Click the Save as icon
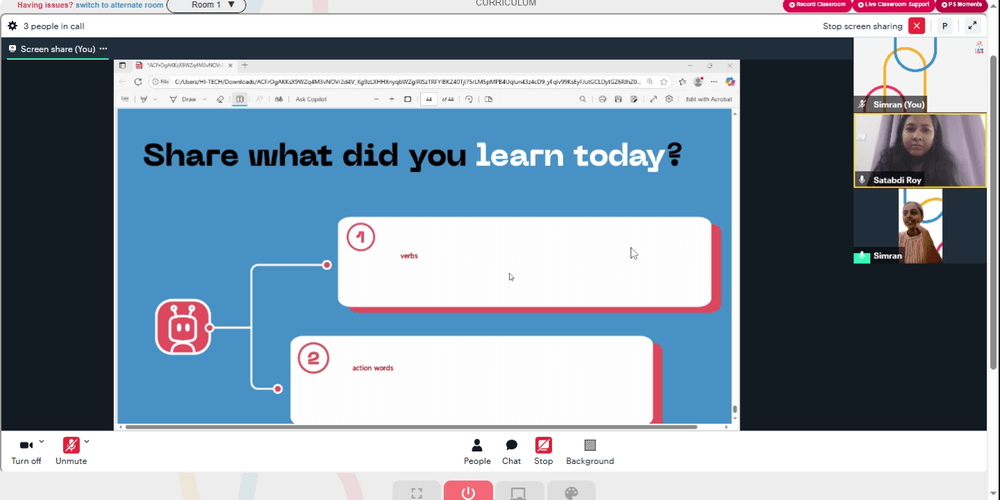The height and width of the screenshot is (500, 1000). pos(634,99)
